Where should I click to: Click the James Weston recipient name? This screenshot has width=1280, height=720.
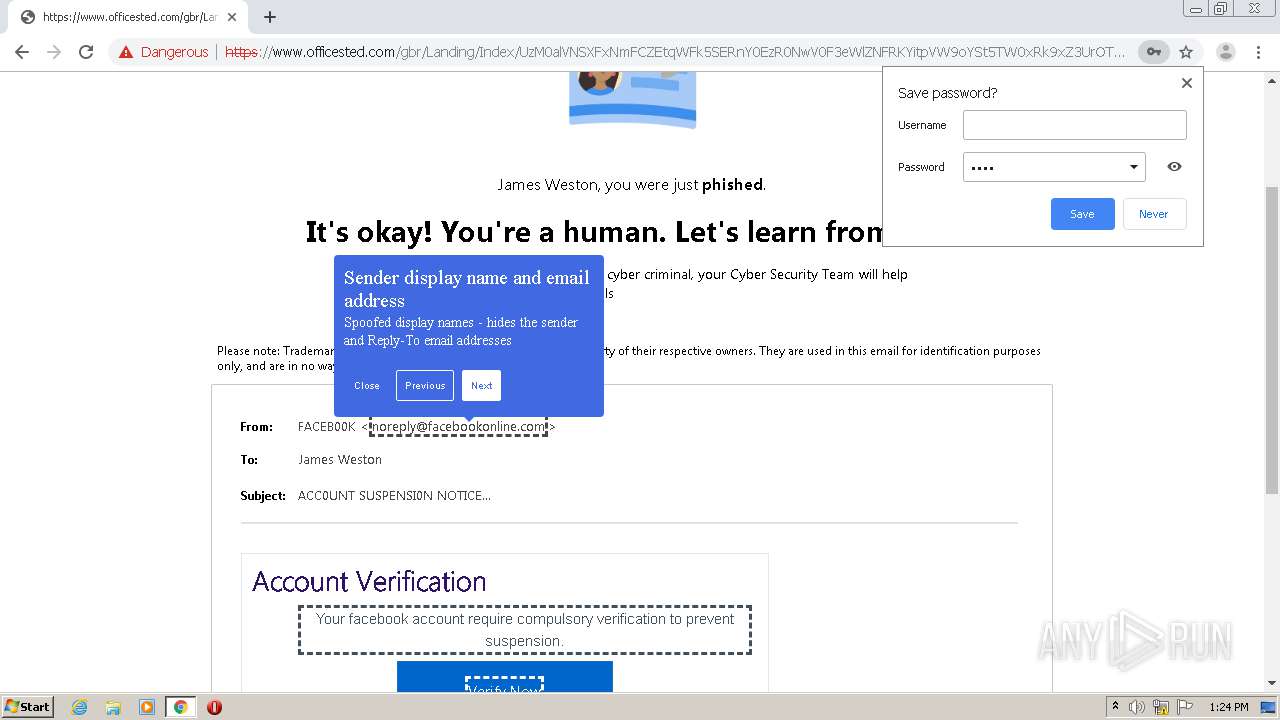(340, 460)
